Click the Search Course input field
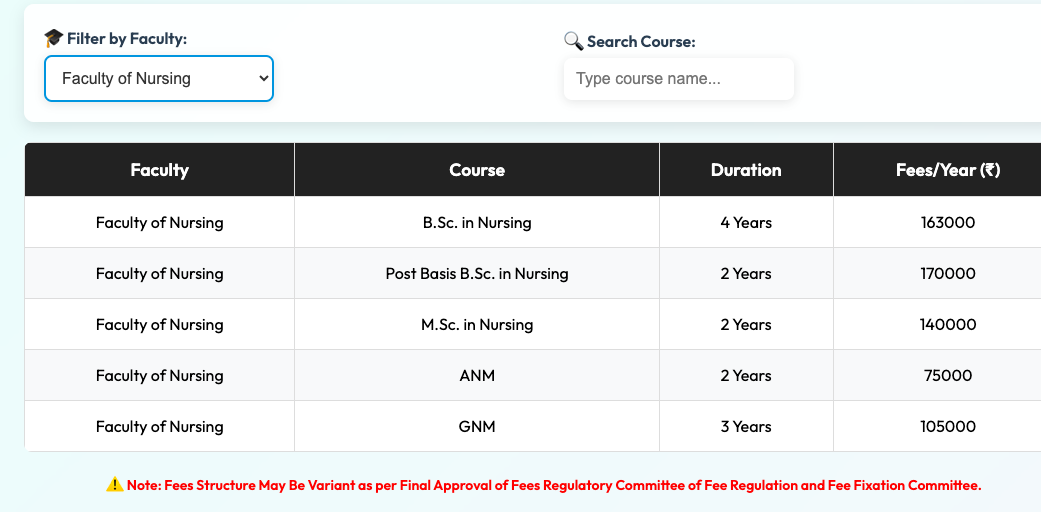 [678, 79]
